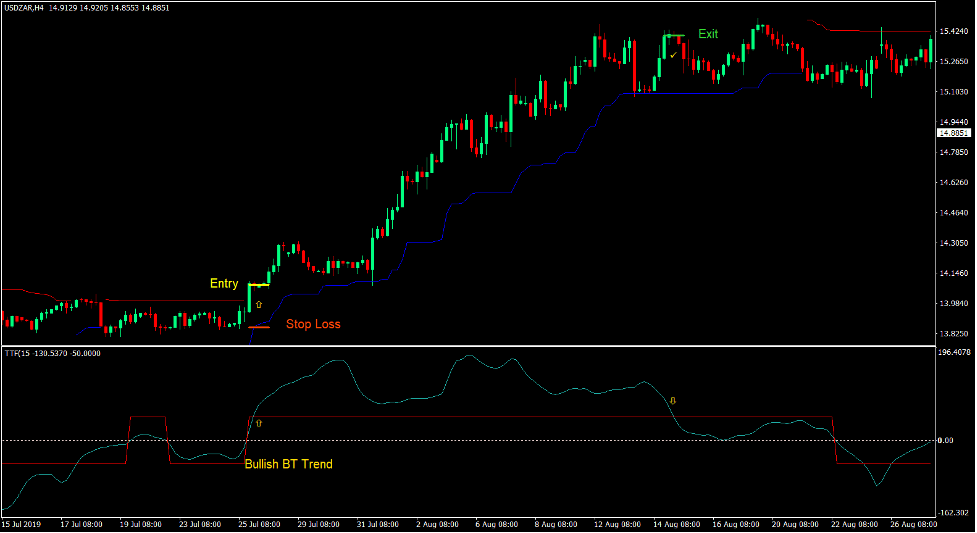Select the Bullish BT Trend label

click(288, 464)
